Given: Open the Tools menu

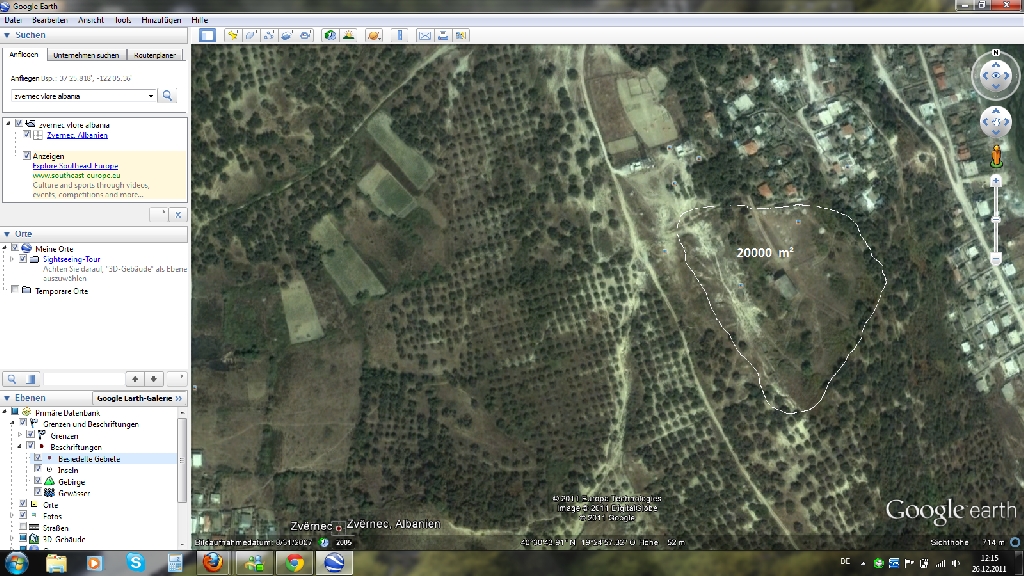Looking at the screenshot, I should tap(122, 20).
